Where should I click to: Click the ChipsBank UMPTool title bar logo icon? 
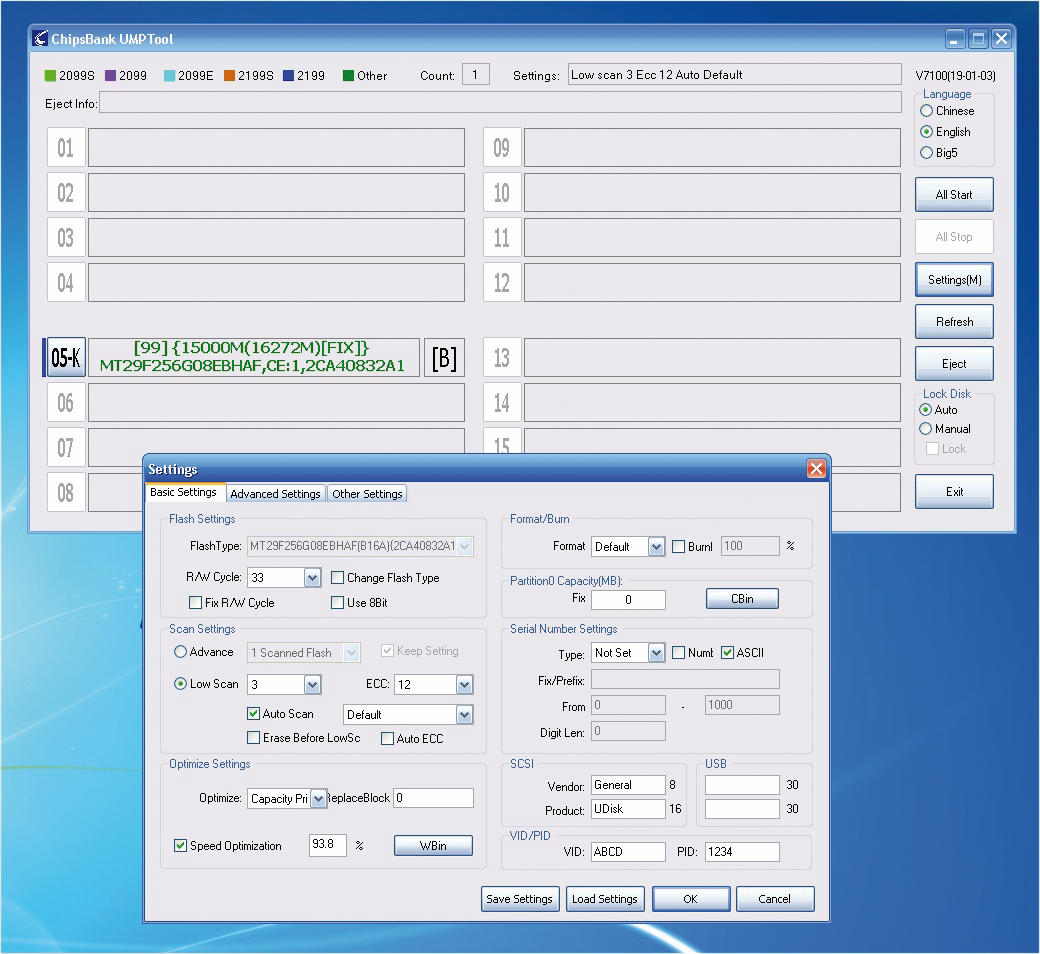point(40,38)
